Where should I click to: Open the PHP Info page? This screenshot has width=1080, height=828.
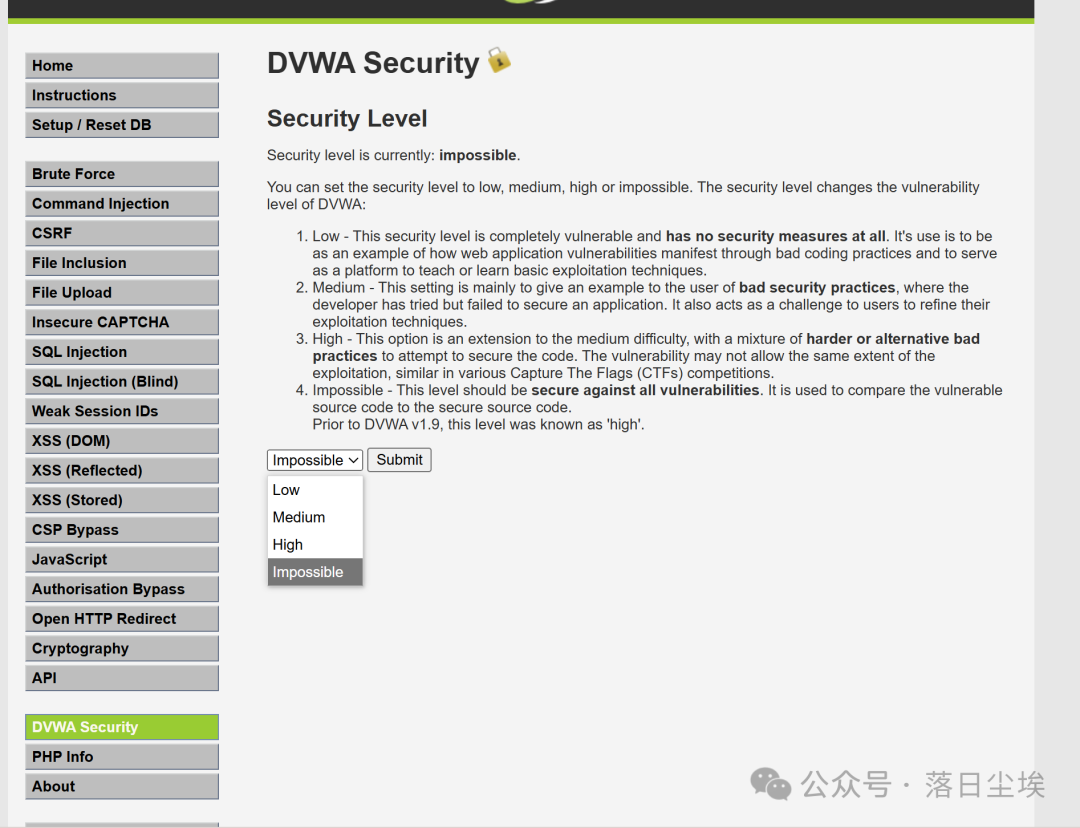tap(122, 756)
